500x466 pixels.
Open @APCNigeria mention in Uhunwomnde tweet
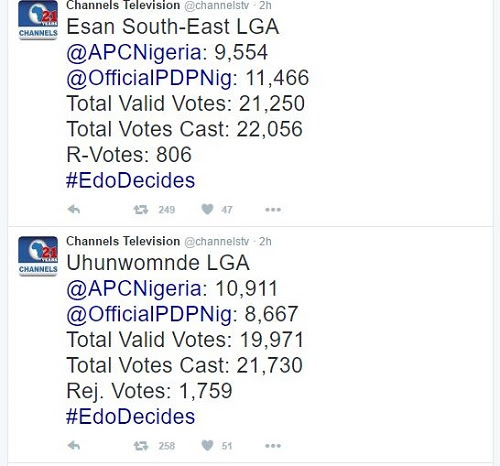(x=134, y=289)
